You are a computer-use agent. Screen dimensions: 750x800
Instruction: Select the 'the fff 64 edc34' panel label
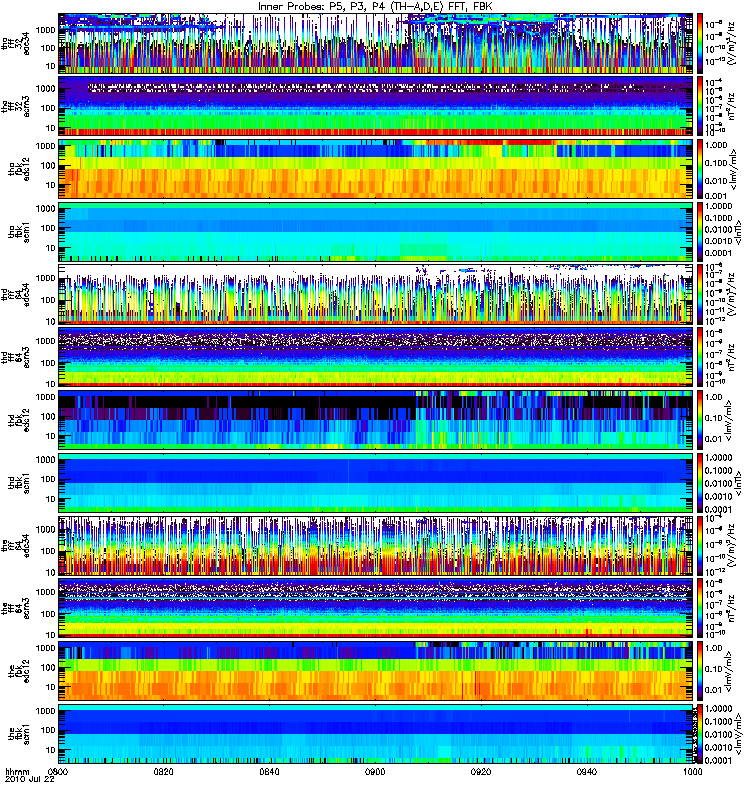click(15, 546)
